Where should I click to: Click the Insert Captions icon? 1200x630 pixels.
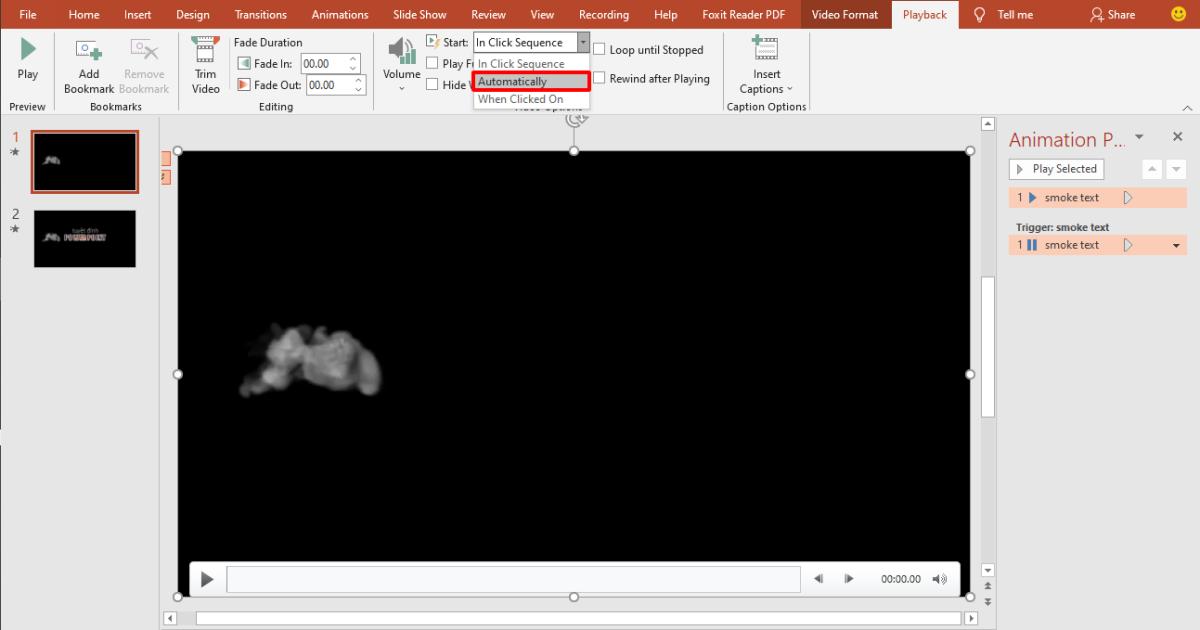766,50
